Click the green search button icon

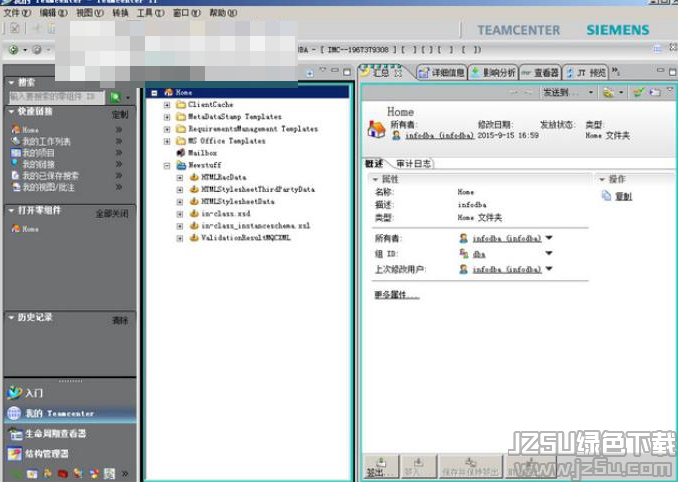115,97
